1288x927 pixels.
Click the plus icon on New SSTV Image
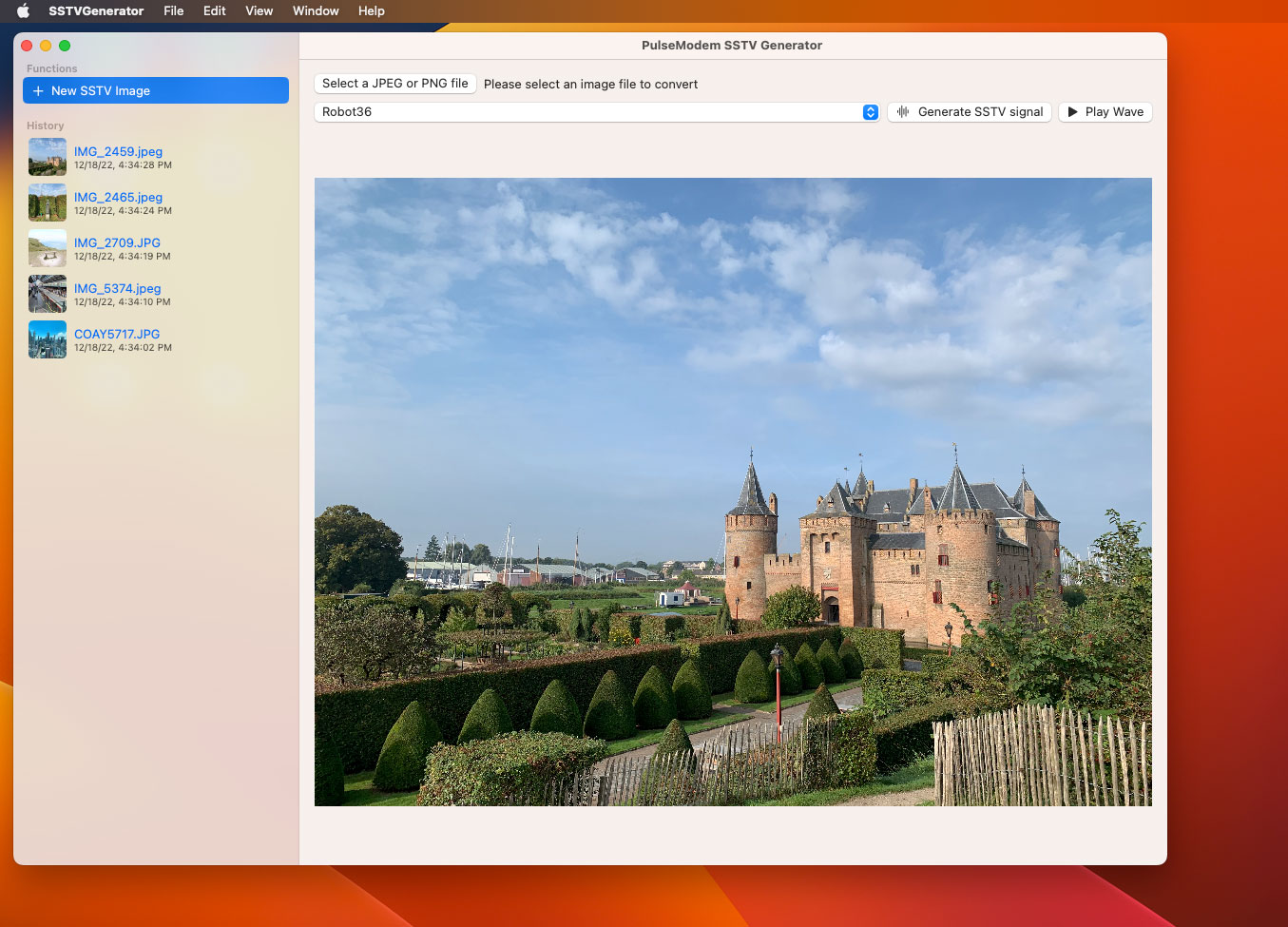tap(38, 90)
